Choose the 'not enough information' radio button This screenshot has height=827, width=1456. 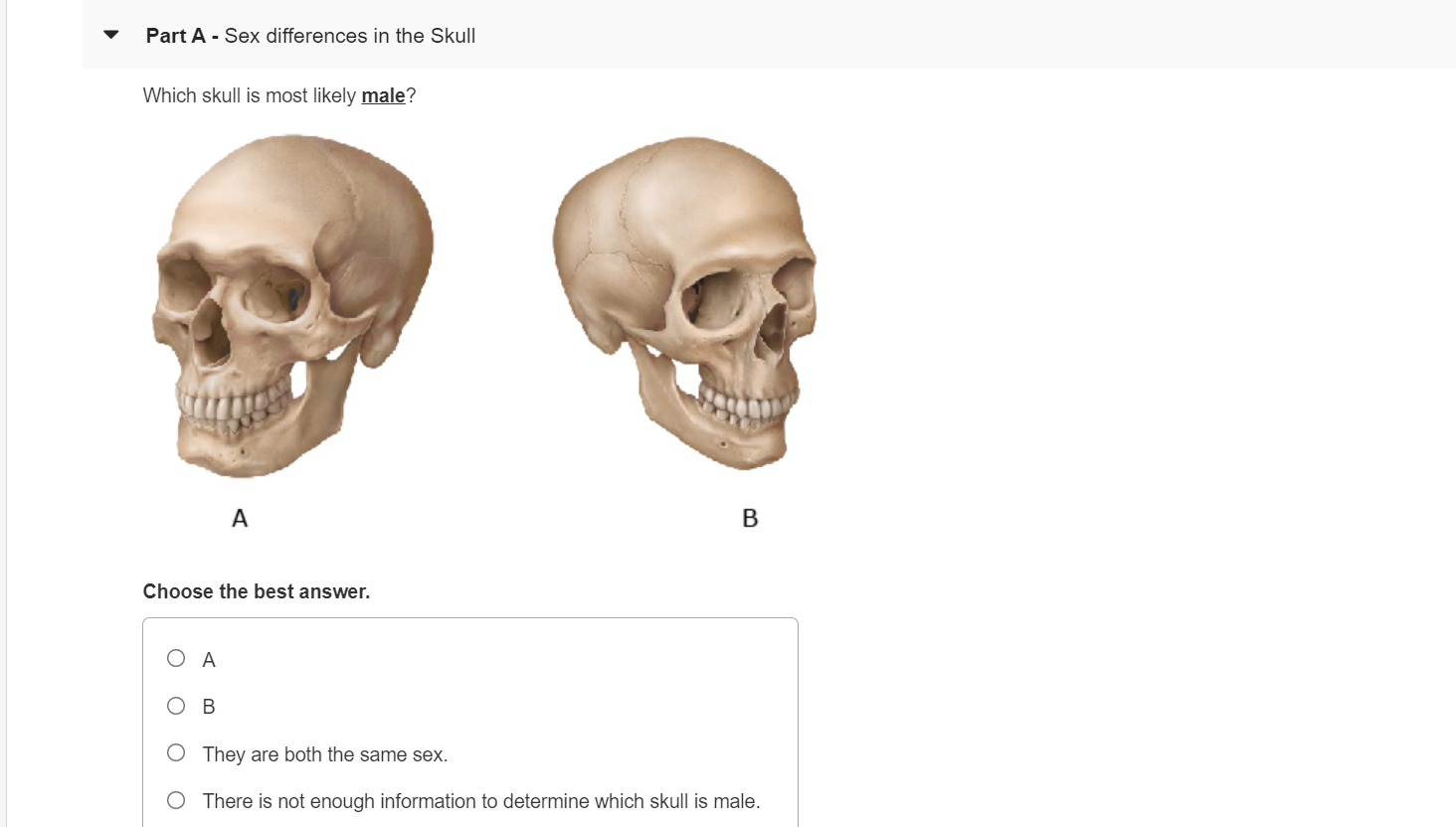(x=176, y=800)
